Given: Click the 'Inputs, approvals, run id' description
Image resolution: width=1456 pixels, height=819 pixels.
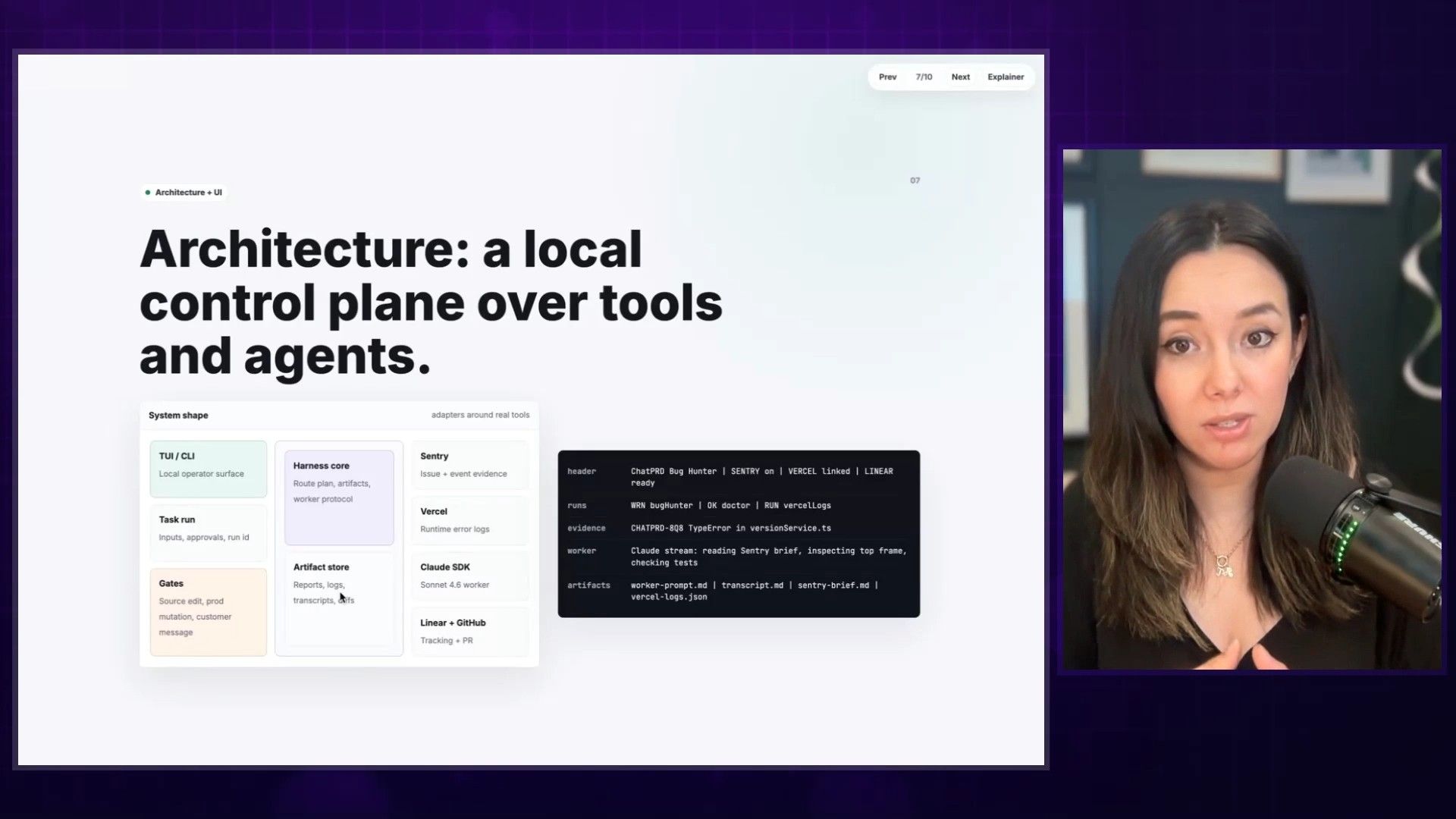Looking at the screenshot, I should coord(204,538).
